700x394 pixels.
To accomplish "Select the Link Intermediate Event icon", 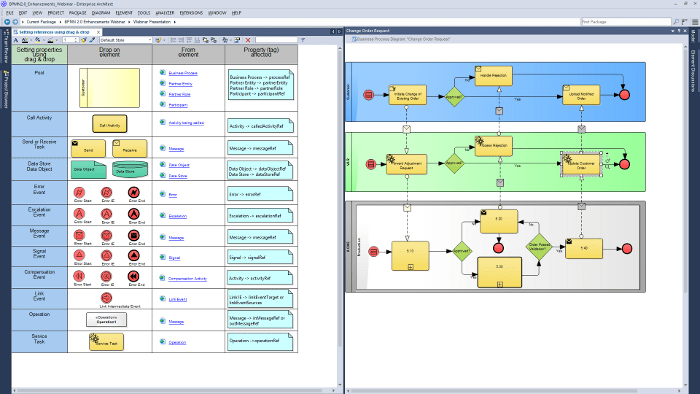I will [106, 298].
